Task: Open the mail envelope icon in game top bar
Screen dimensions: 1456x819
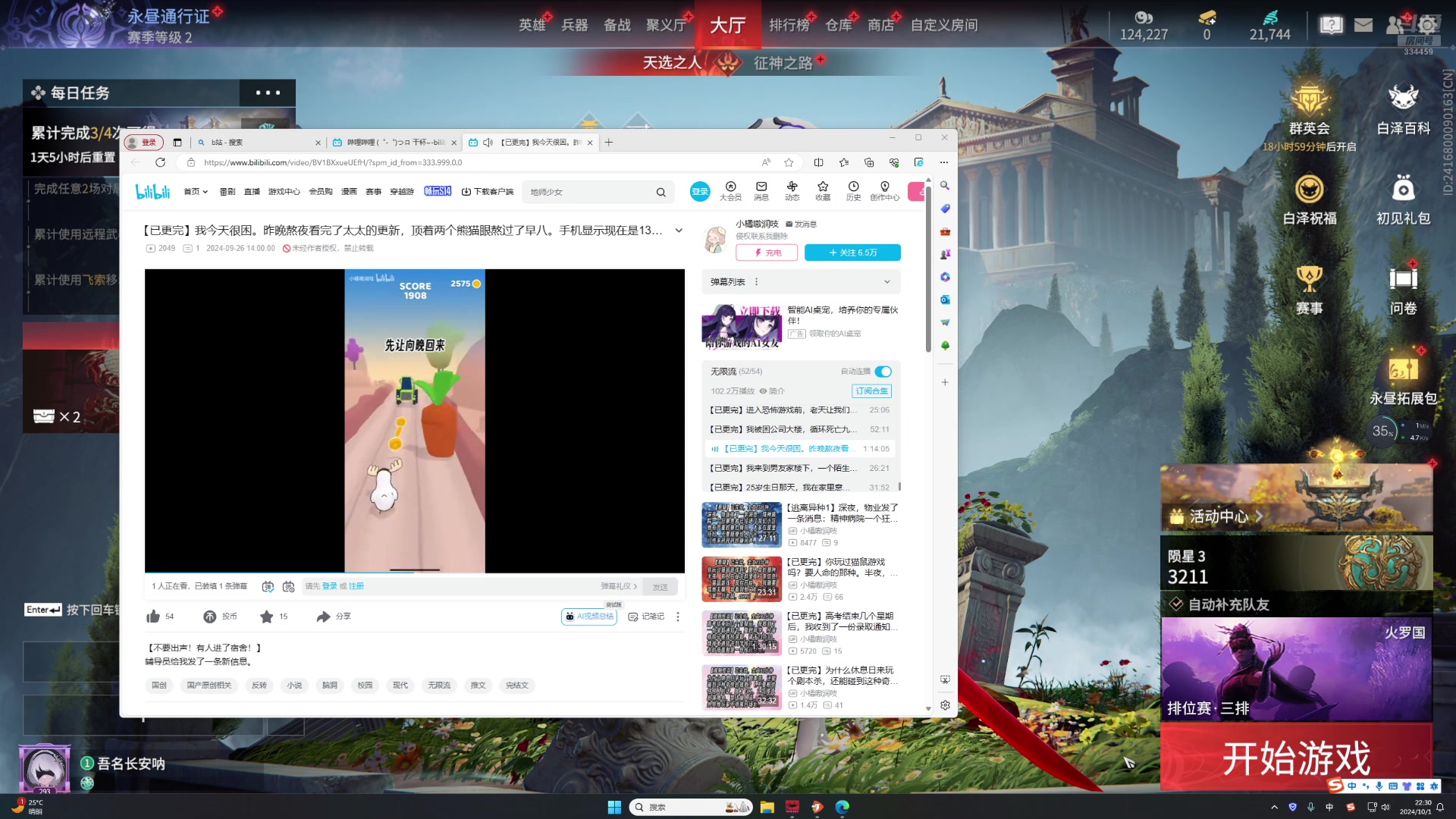Action: tap(1363, 25)
